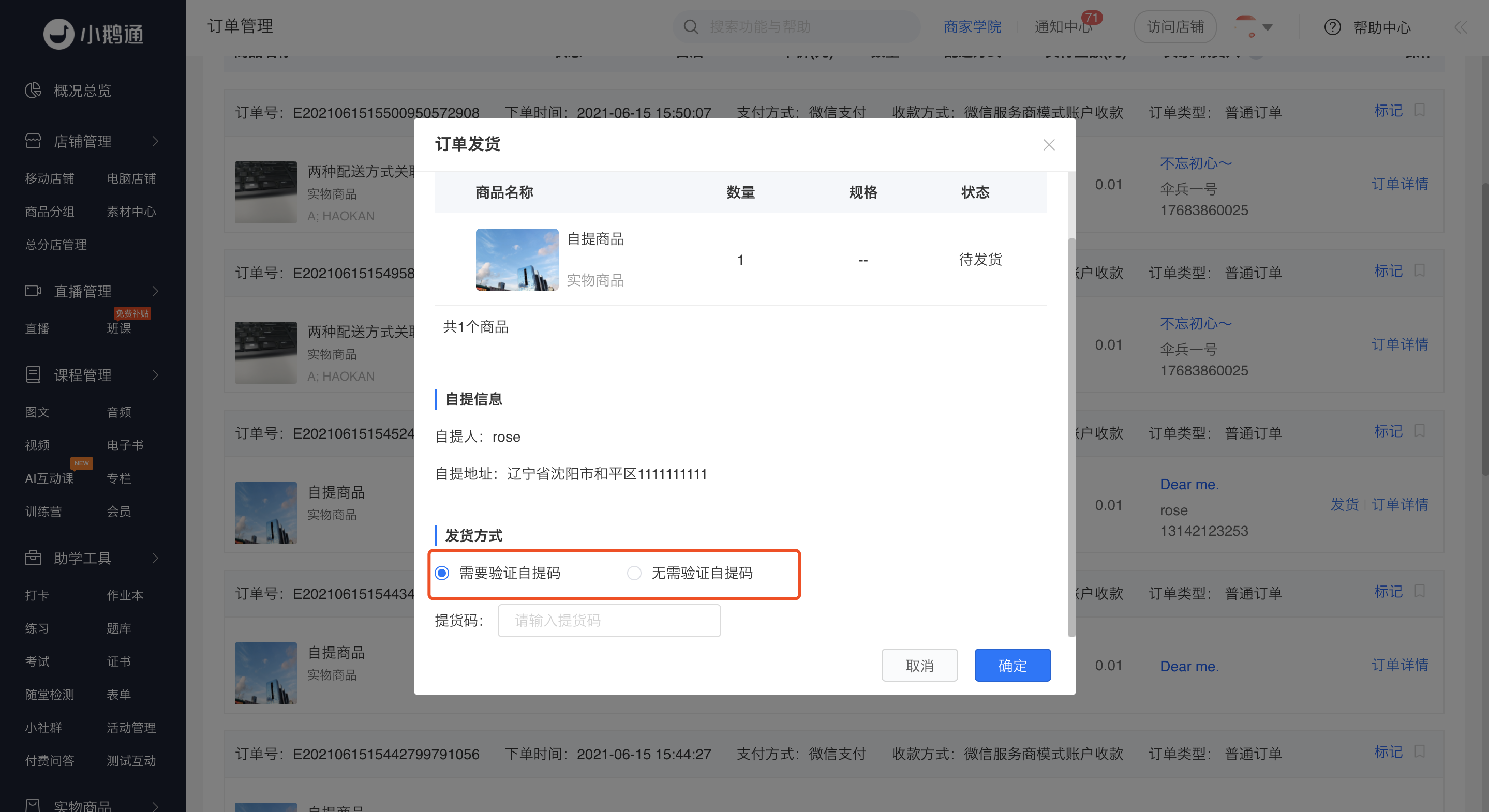Click keyboard thumbnail of first order

click(265, 192)
